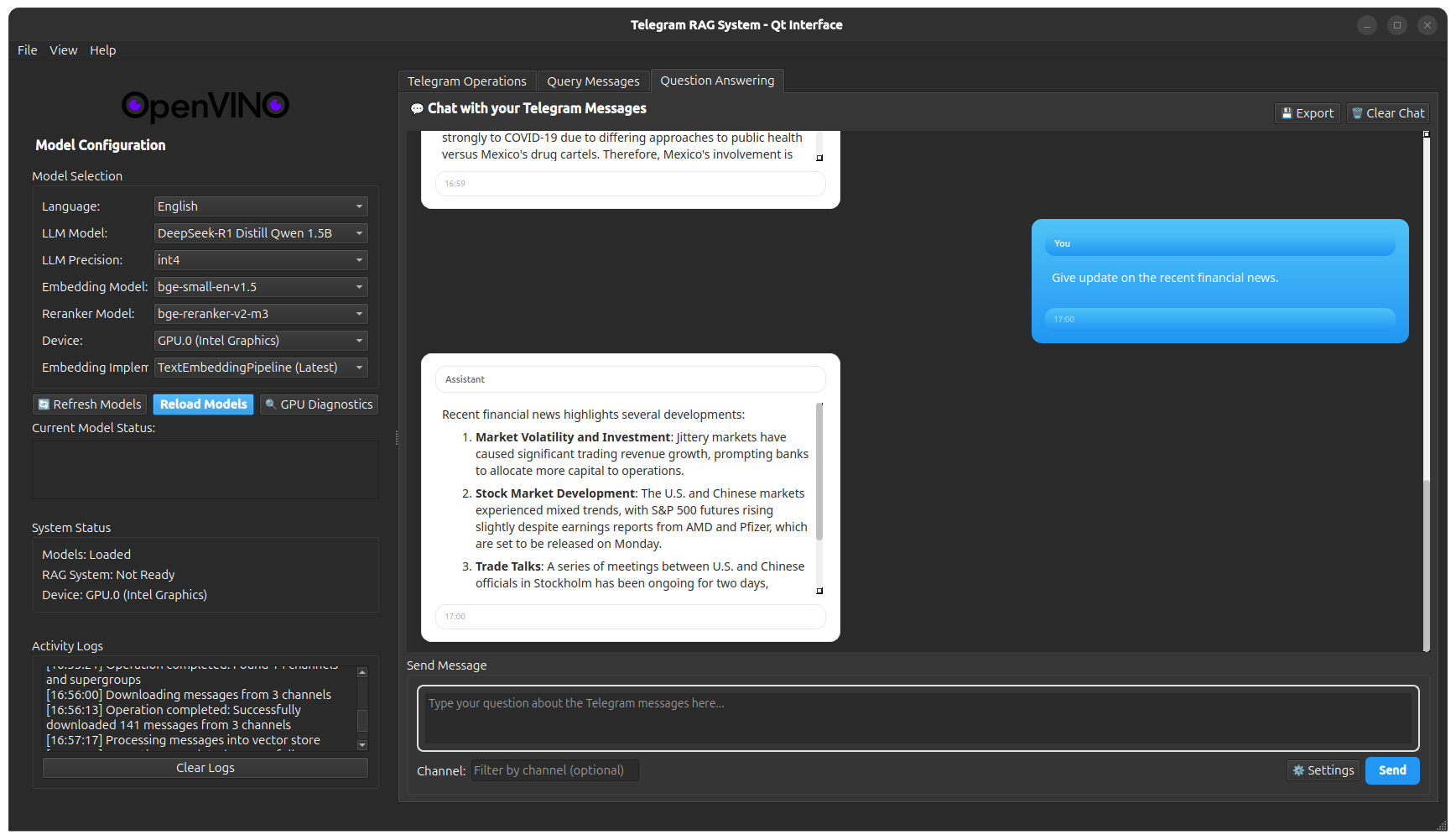This screenshot has width=1456, height=840.
Task: Click log entry 'Downloading messages from 3 channels'
Action: pos(189,695)
